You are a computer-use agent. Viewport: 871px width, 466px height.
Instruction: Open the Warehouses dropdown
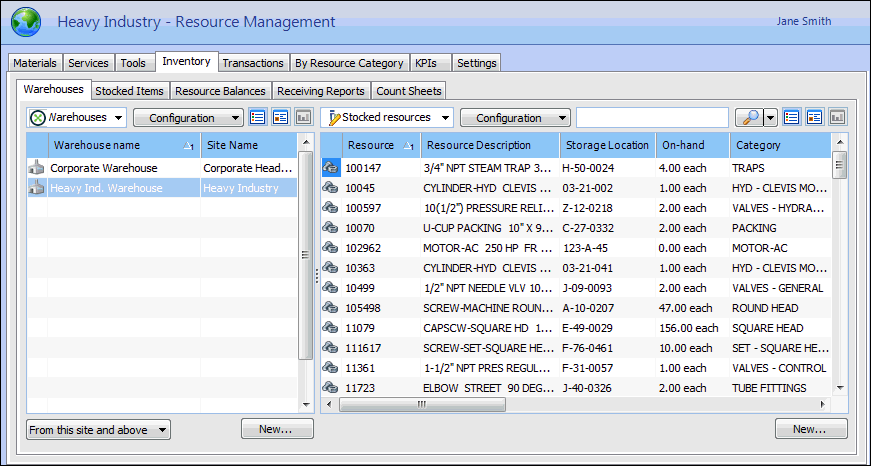(x=77, y=118)
